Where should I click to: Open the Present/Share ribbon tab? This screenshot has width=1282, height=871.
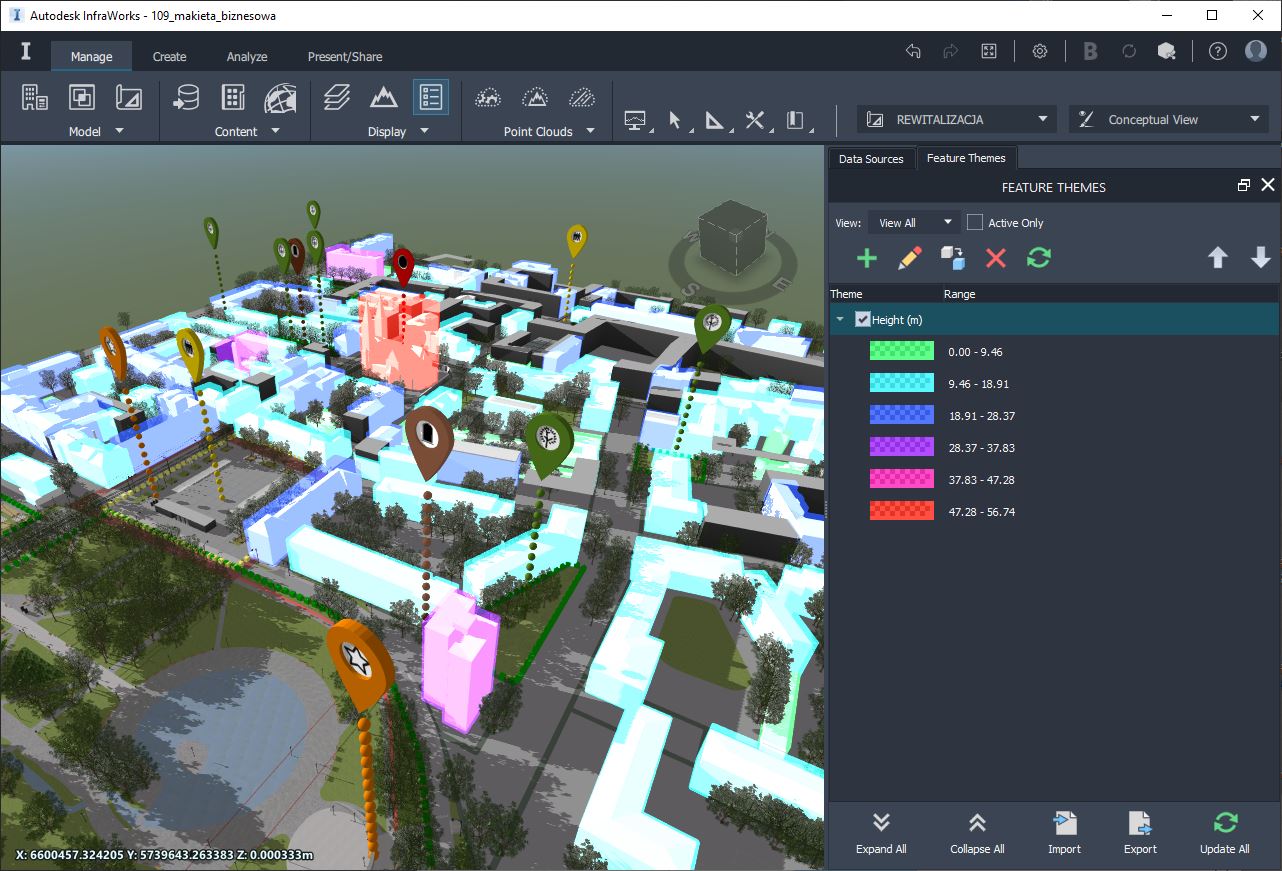pyautogui.click(x=344, y=57)
